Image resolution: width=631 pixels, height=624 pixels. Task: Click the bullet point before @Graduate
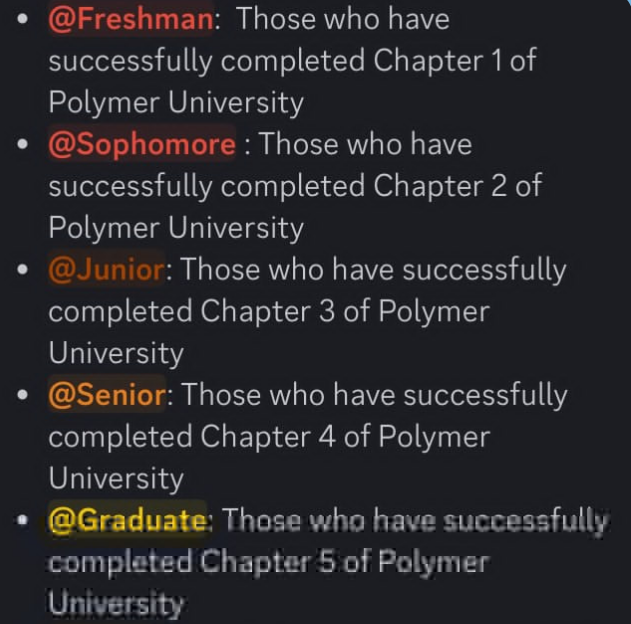click(x=23, y=520)
